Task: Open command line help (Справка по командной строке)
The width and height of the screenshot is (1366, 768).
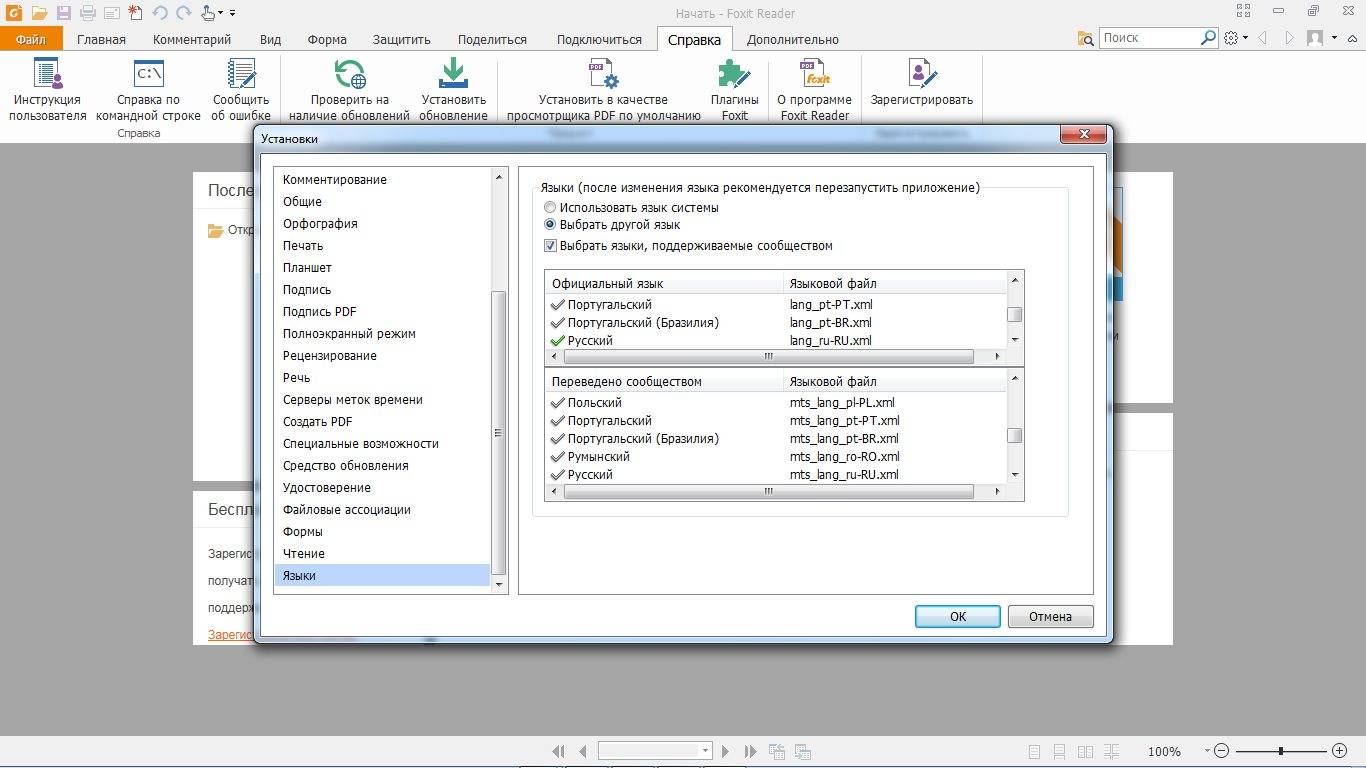Action: pyautogui.click(x=148, y=90)
